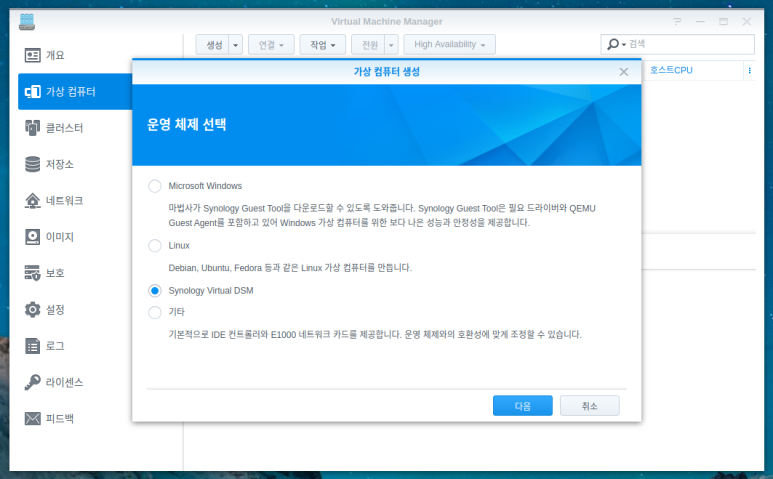Image resolution: width=773 pixels, height=479 pixels.
Task: Expand the 전원 dropdown arrow
Action: 391,45
